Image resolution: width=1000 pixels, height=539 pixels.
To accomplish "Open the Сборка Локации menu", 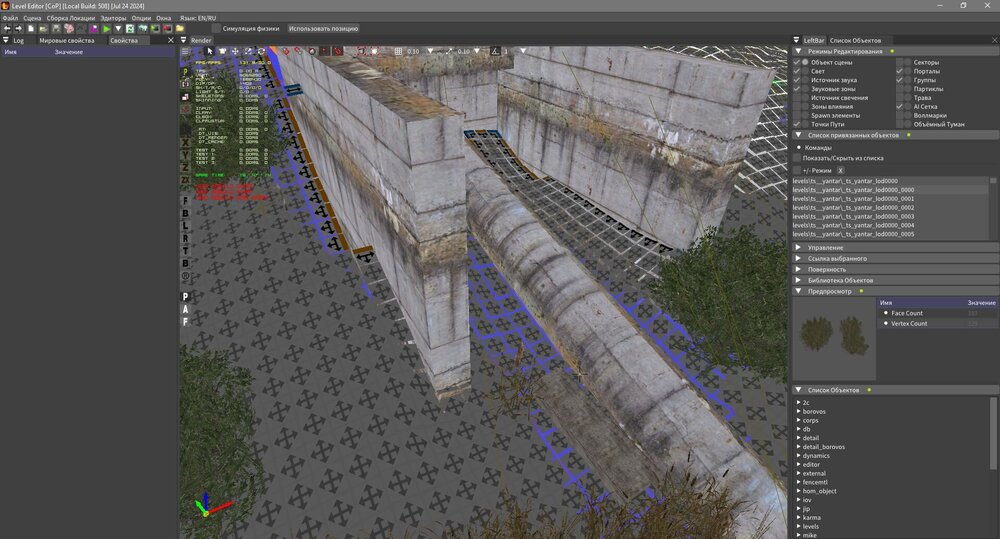I will click(71, 18).
